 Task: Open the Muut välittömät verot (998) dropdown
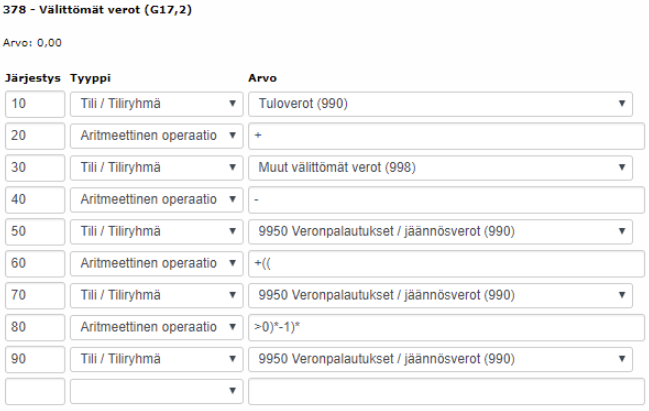click(440, 167)
